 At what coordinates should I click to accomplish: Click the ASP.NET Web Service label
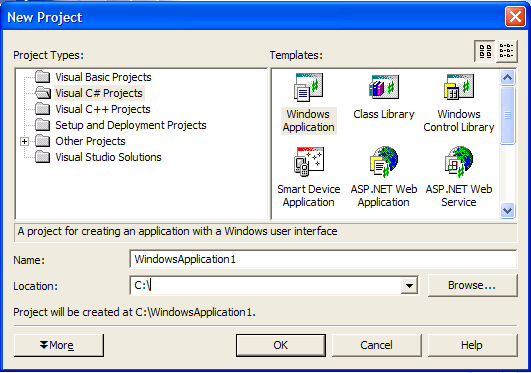point(459,195)
